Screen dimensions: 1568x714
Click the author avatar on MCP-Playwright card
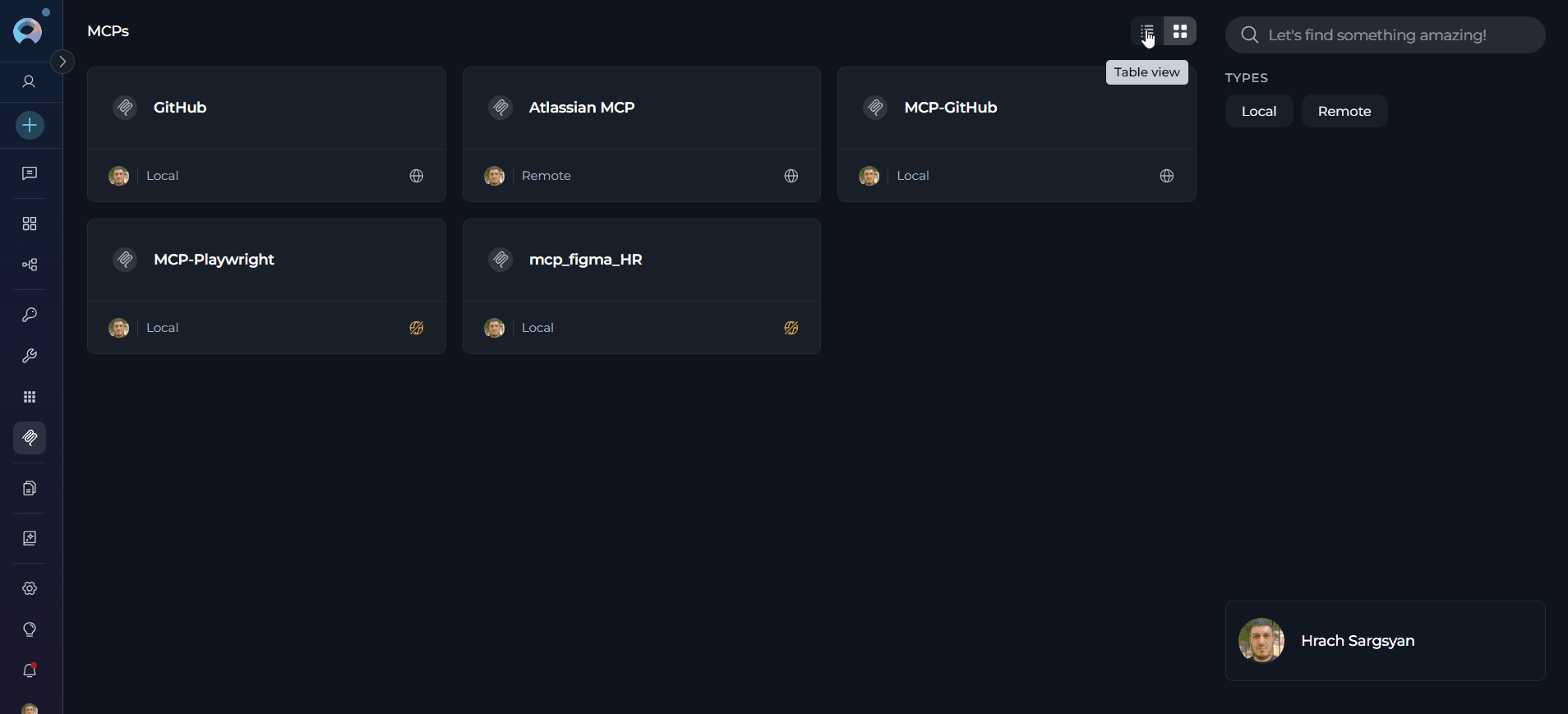click(119, 328)
